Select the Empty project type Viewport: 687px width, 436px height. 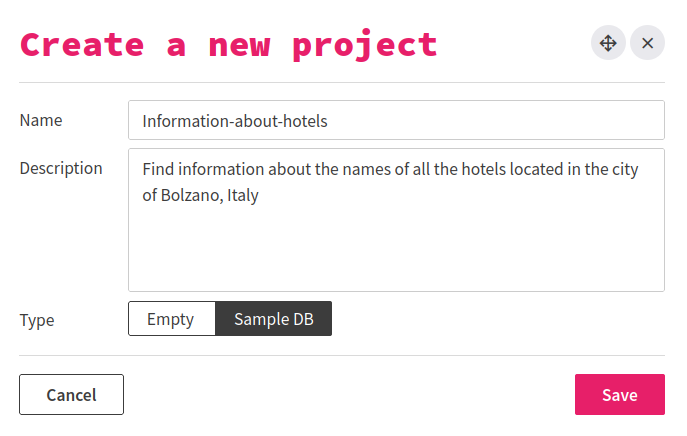[x=172, y=320]
